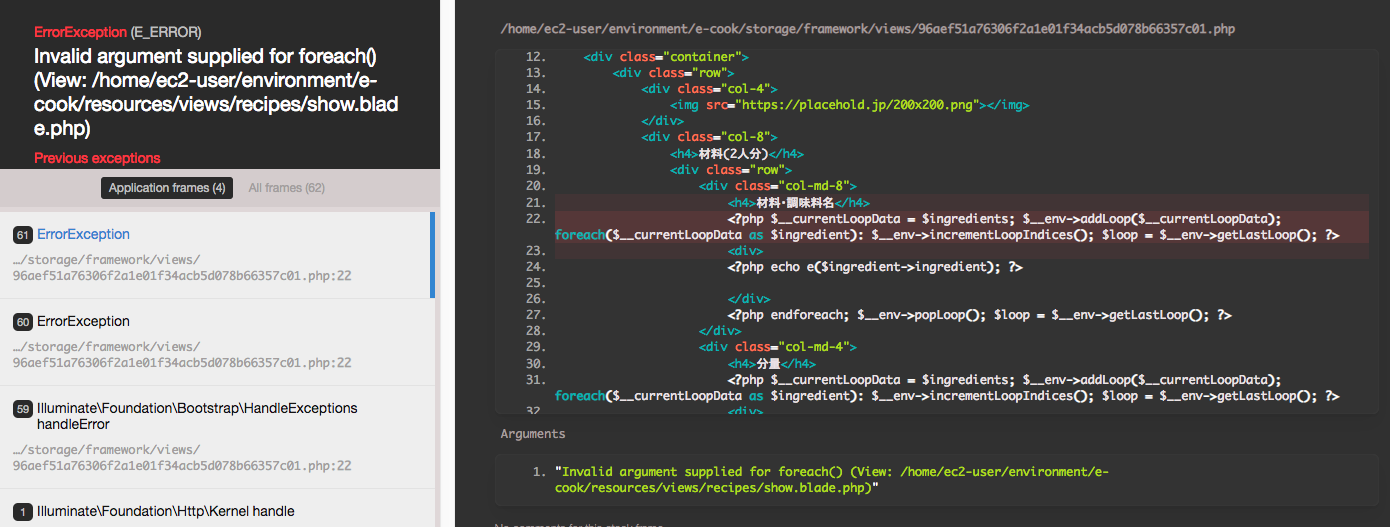Click the "Arguments" section heading
1390x527 pixels.
pos(533,434)
